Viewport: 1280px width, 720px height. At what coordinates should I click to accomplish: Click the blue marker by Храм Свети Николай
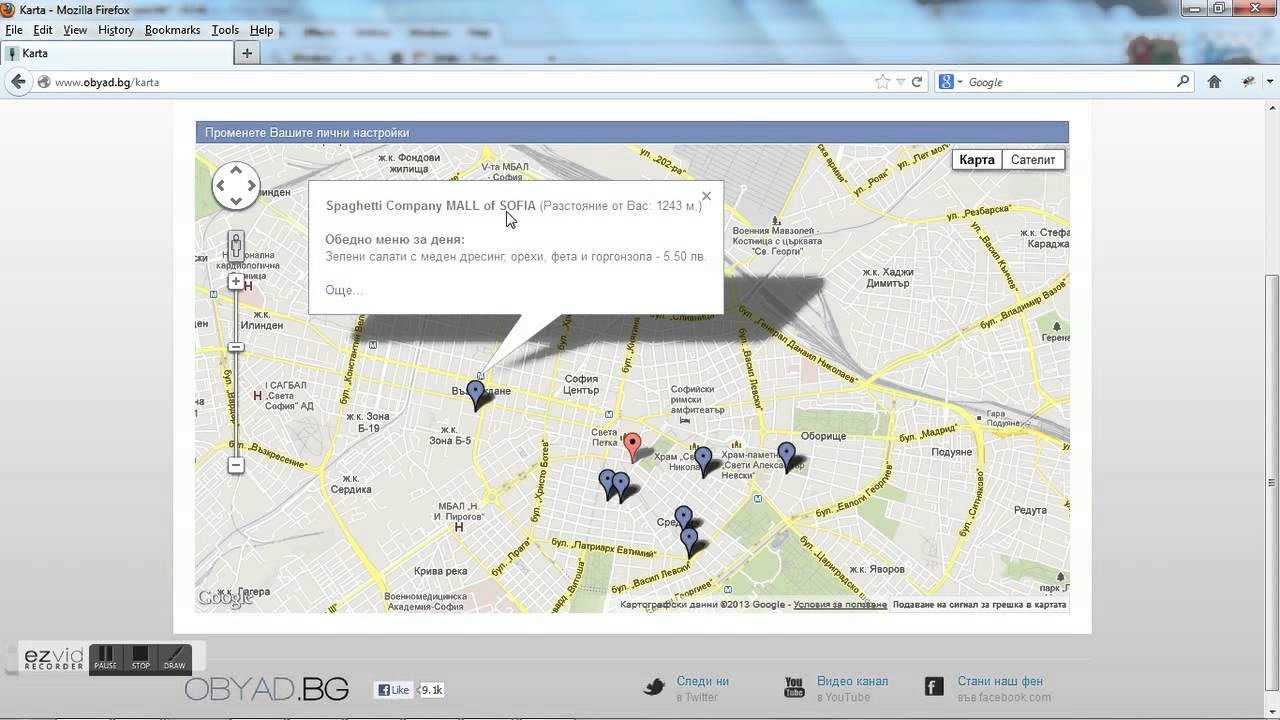(x=703, y=460)
